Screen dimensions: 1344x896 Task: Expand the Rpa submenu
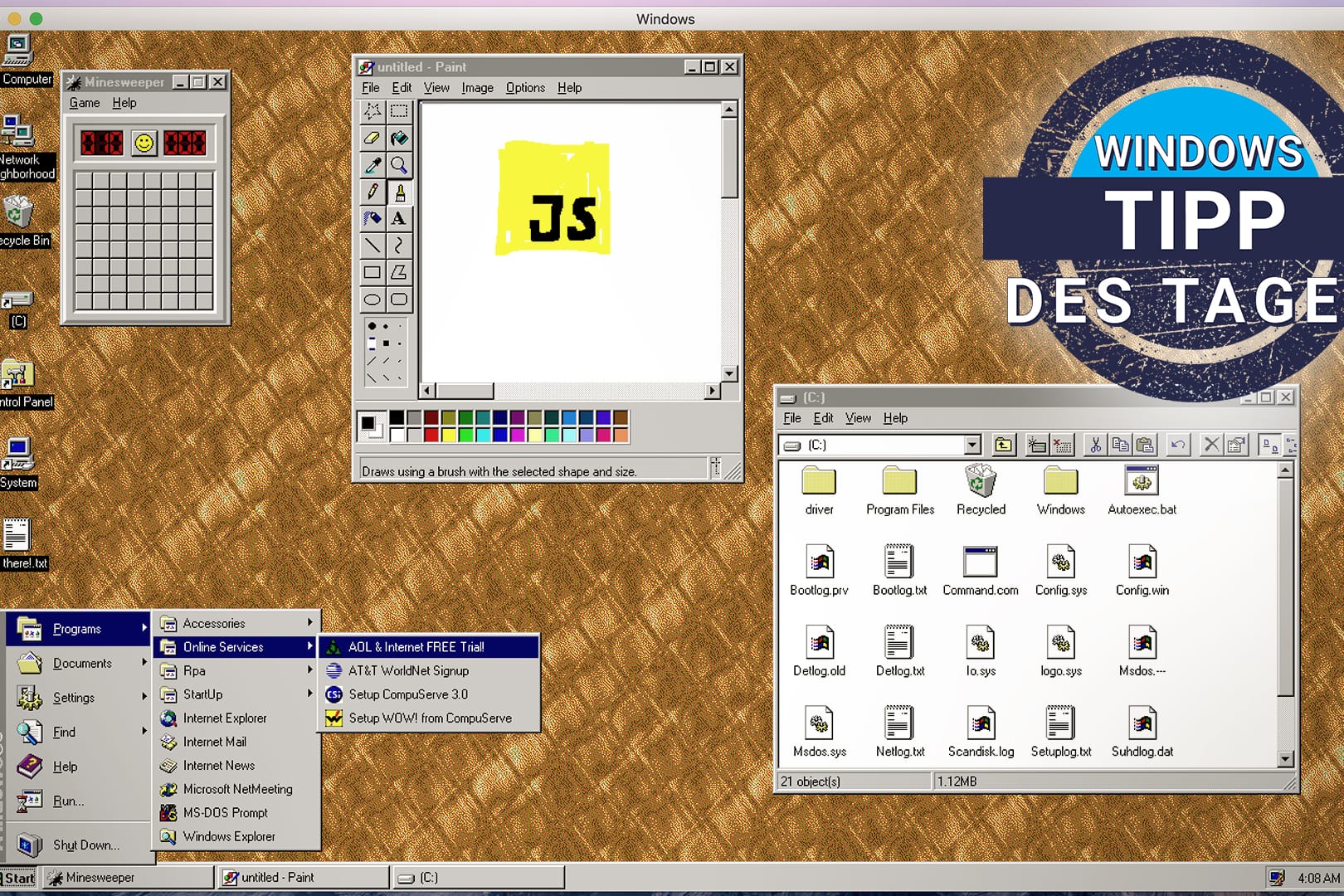pos(237,670)
